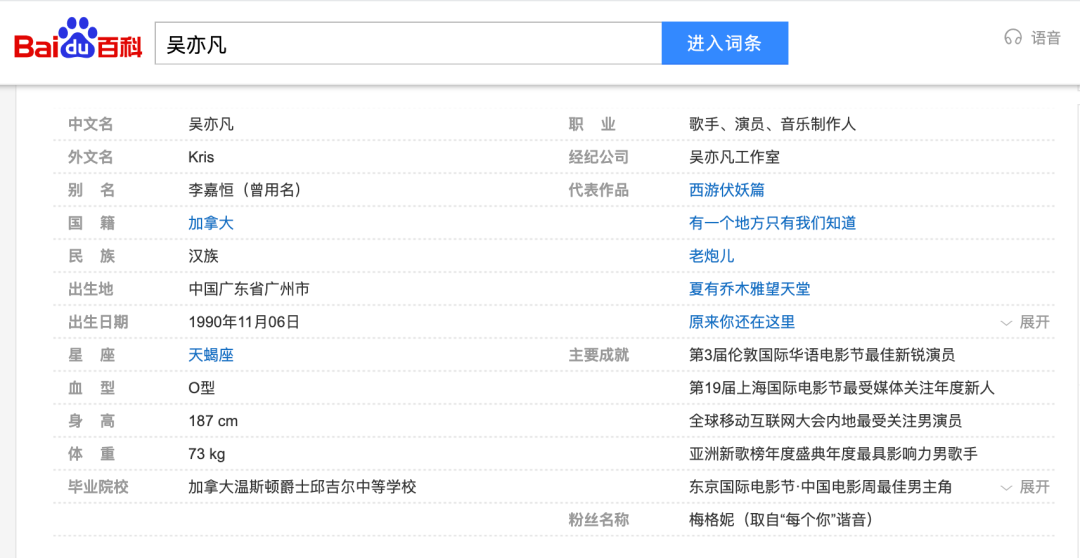Click the search input field containing 吴亦凡

coord(408,43)
